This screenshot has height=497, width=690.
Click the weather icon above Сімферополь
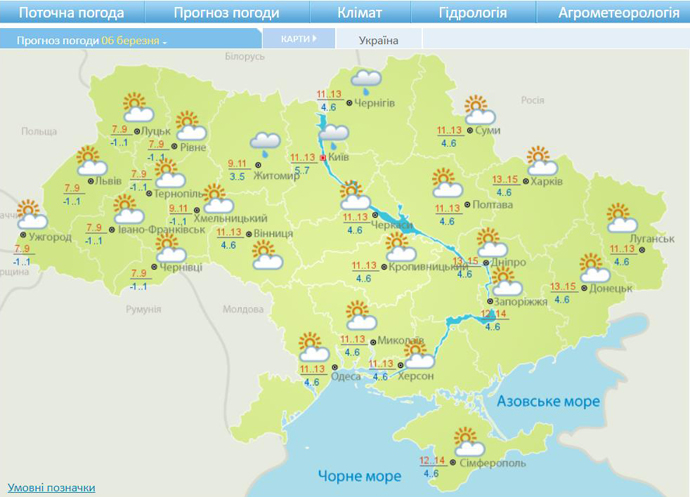coord(466,440)
